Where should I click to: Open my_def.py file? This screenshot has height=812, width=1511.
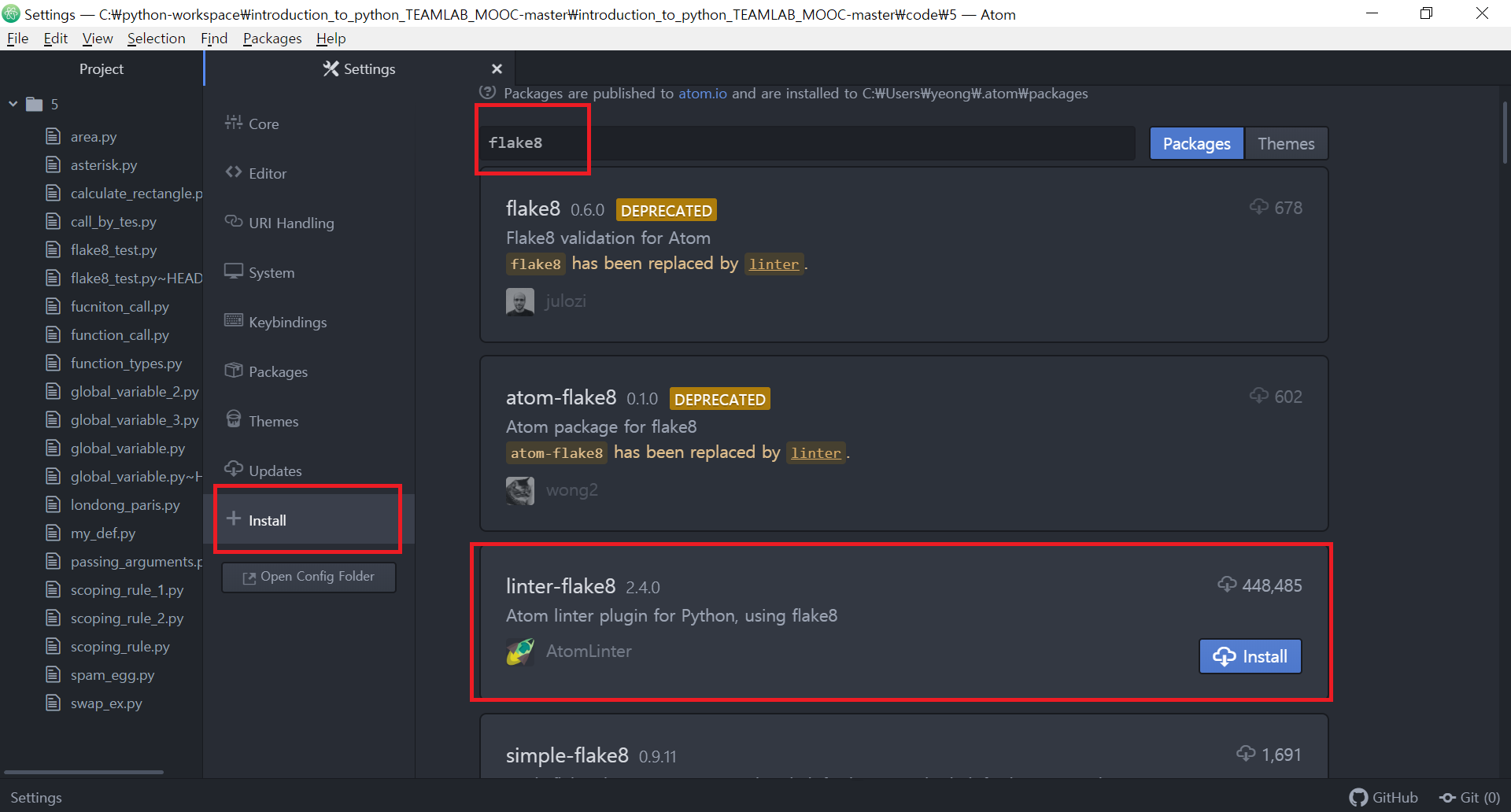103,533
